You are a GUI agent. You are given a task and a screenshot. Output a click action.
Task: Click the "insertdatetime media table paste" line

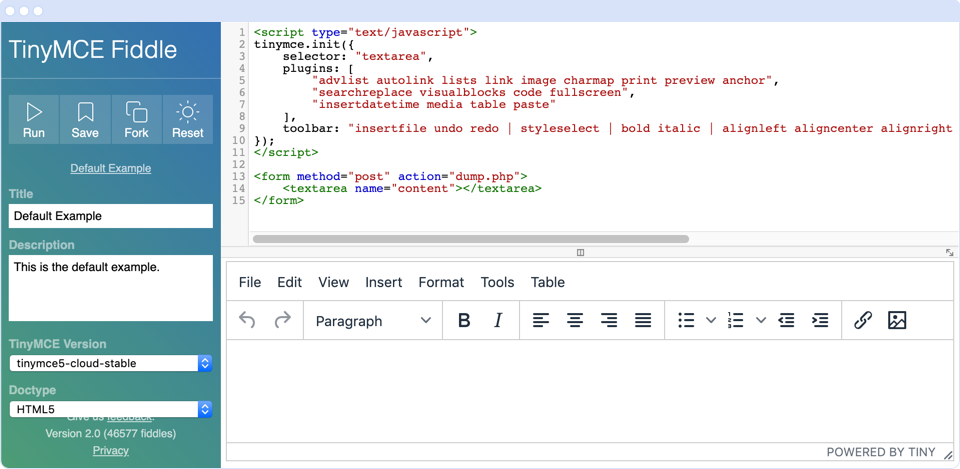pos(434,105)
